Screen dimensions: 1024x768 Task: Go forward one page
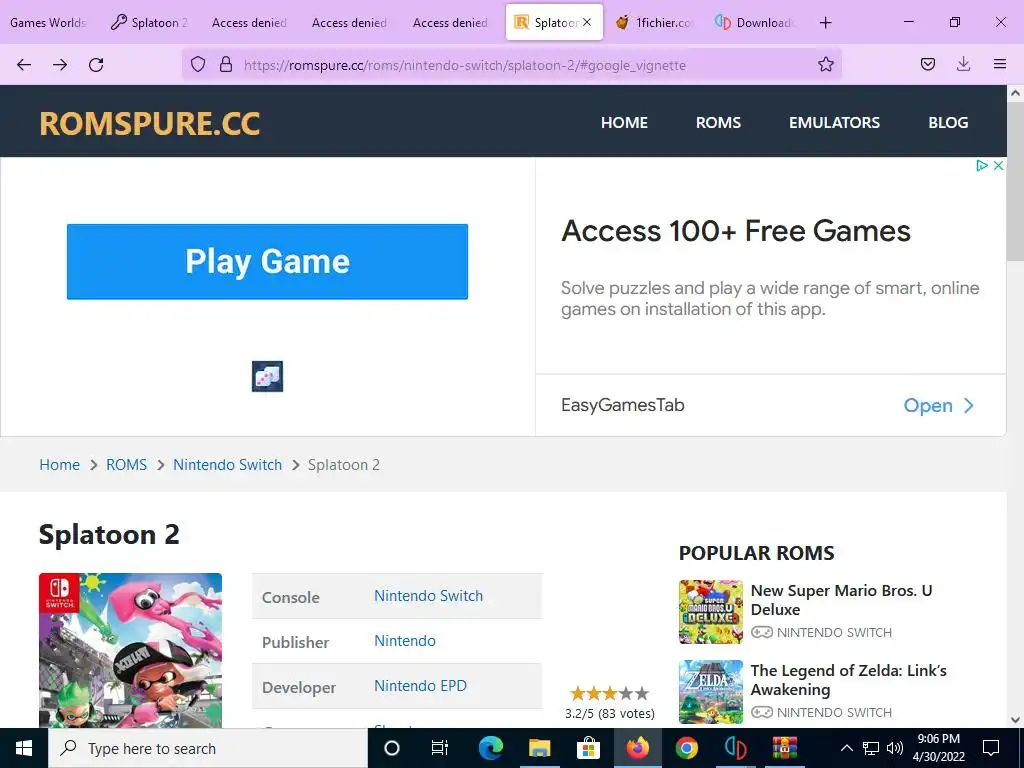pos(60,65)
